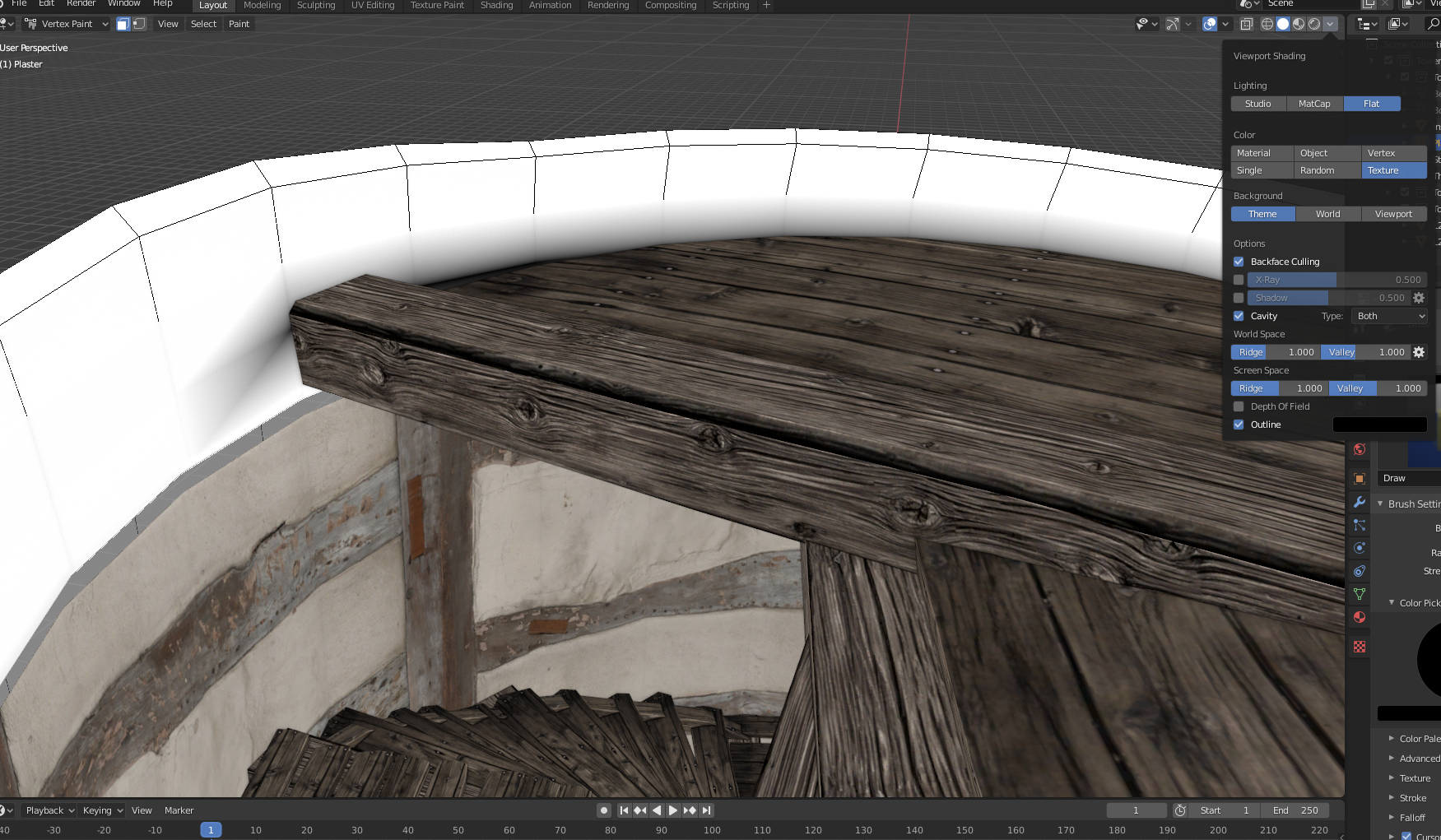Toggle X-Ray viewport icon in header

click(x=1247, y=24)
